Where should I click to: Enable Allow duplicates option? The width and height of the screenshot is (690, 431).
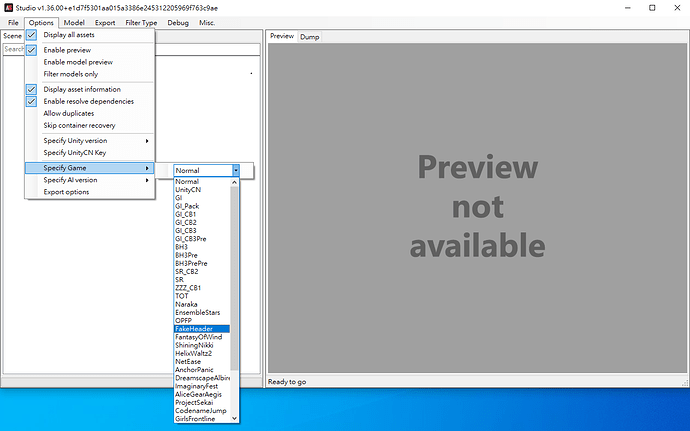(90, 113)
